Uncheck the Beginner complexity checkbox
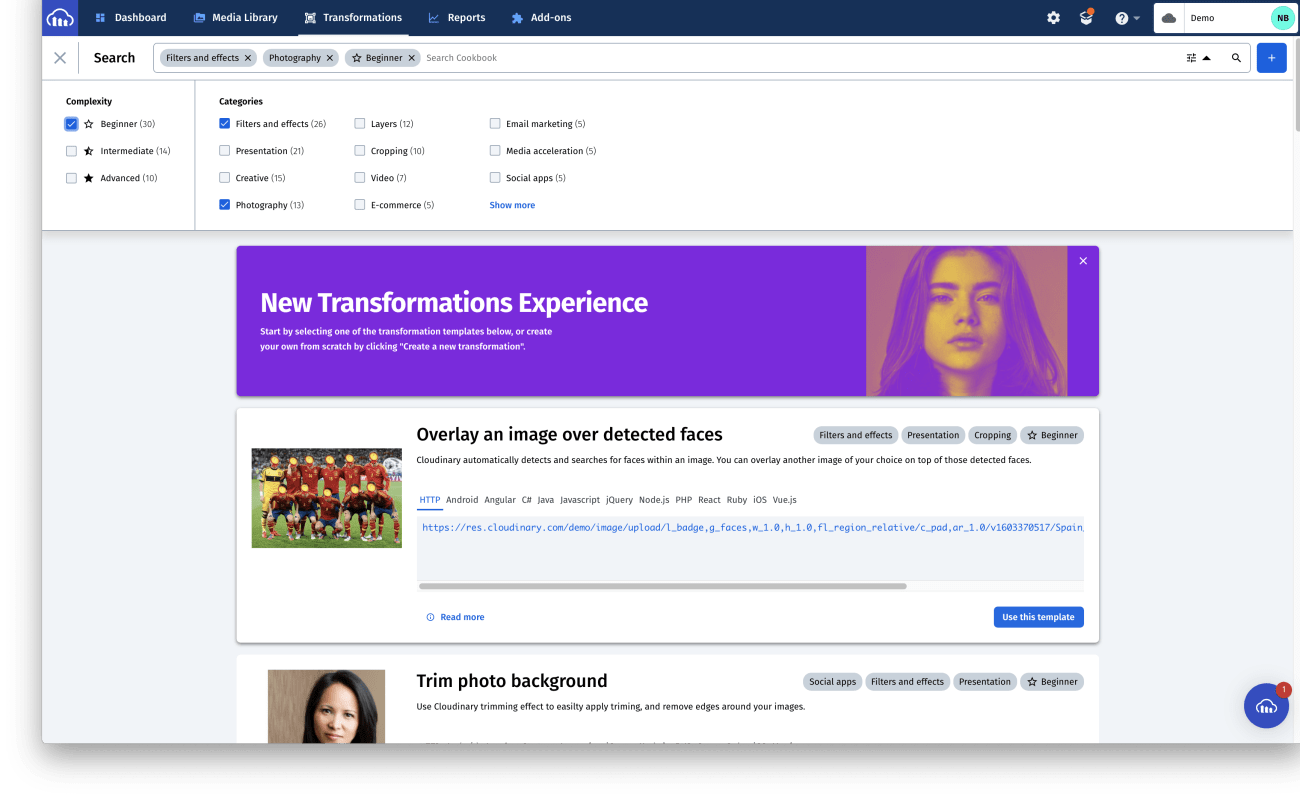 click(x=71, y=123)
